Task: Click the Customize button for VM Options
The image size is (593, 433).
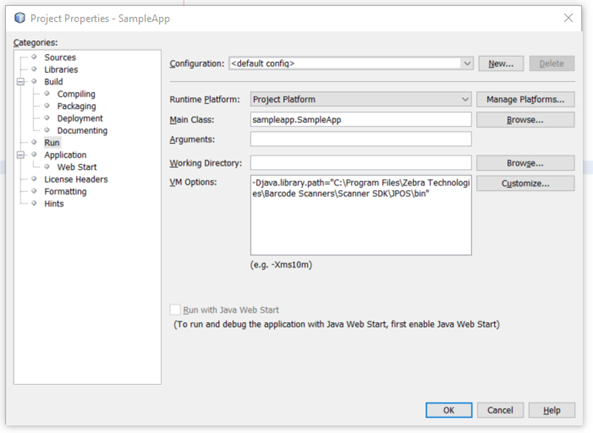Action: pos(525,183)
